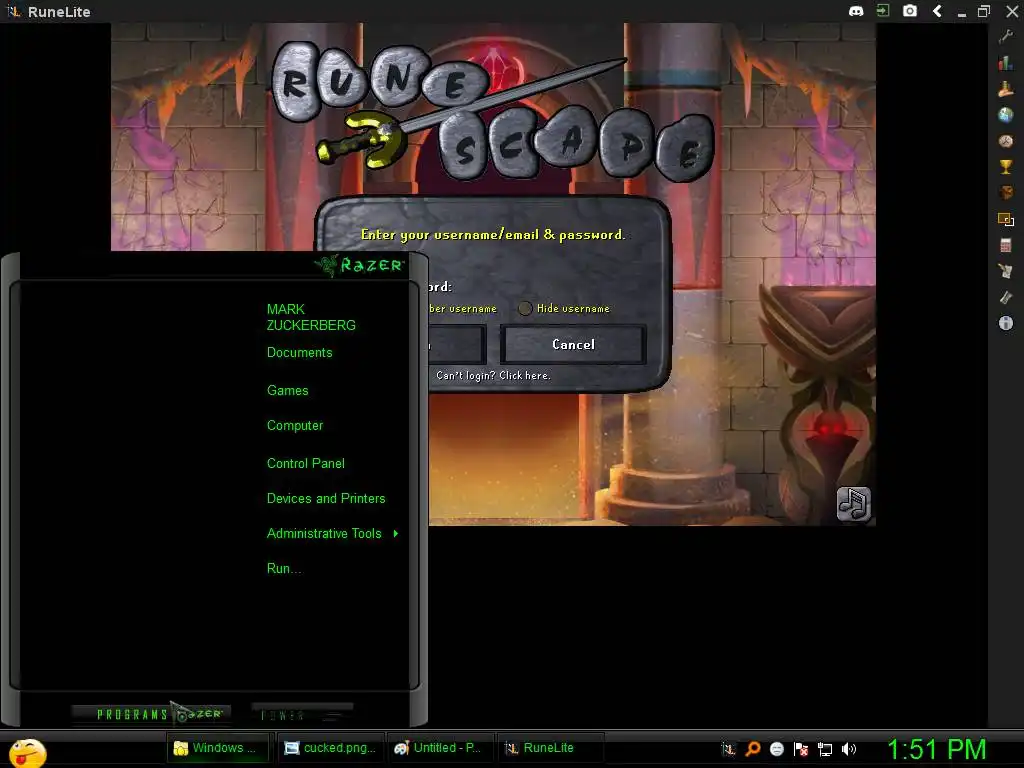
Task: Open Computer from the start menu
Action: coord(295,426)
